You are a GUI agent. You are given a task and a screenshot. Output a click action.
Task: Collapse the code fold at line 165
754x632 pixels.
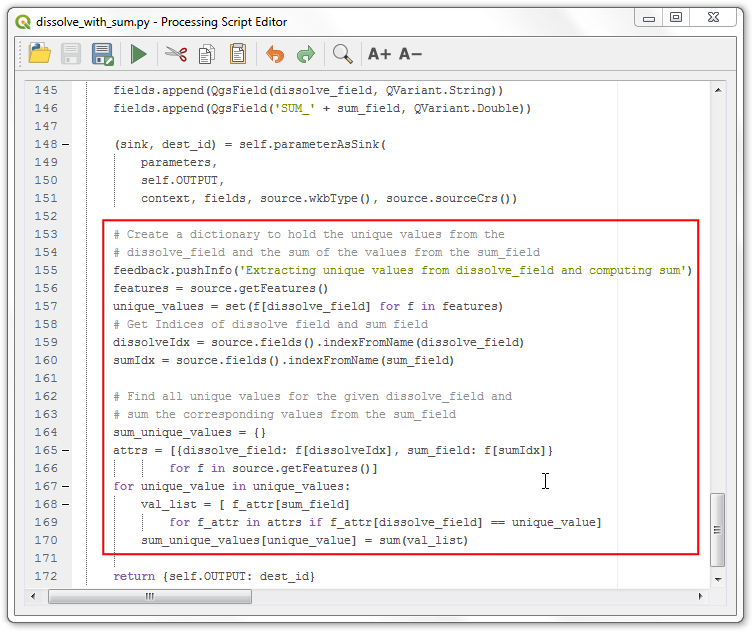click(x=66, y=450)
